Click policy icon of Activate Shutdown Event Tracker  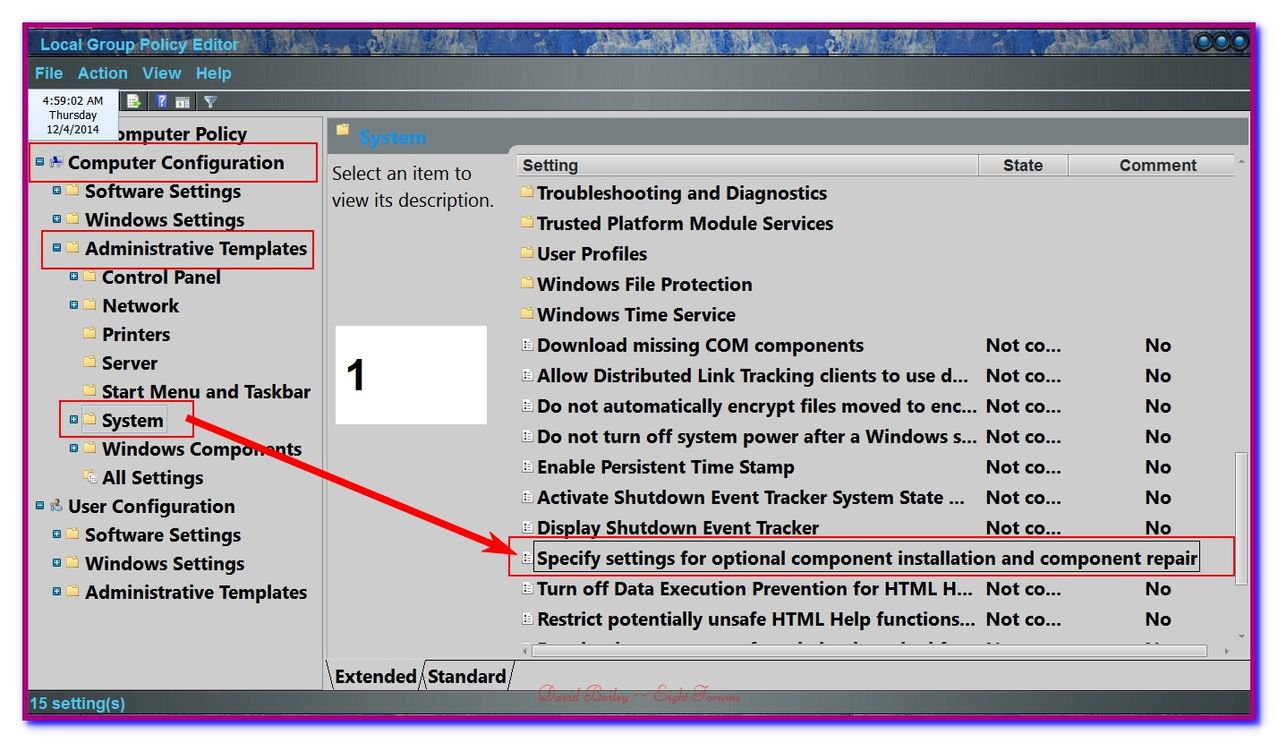click(x=527, y=497)
